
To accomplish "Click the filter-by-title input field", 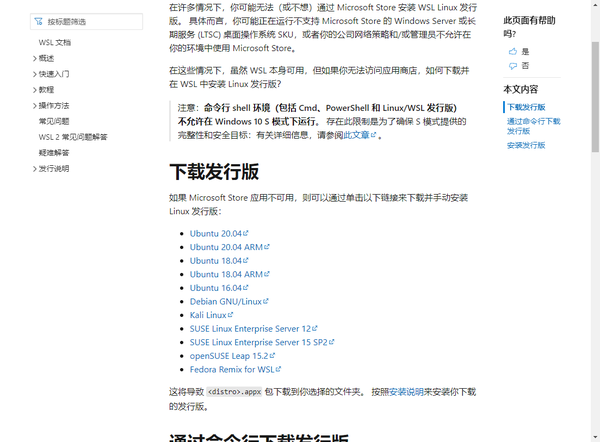I will (86, 22).
